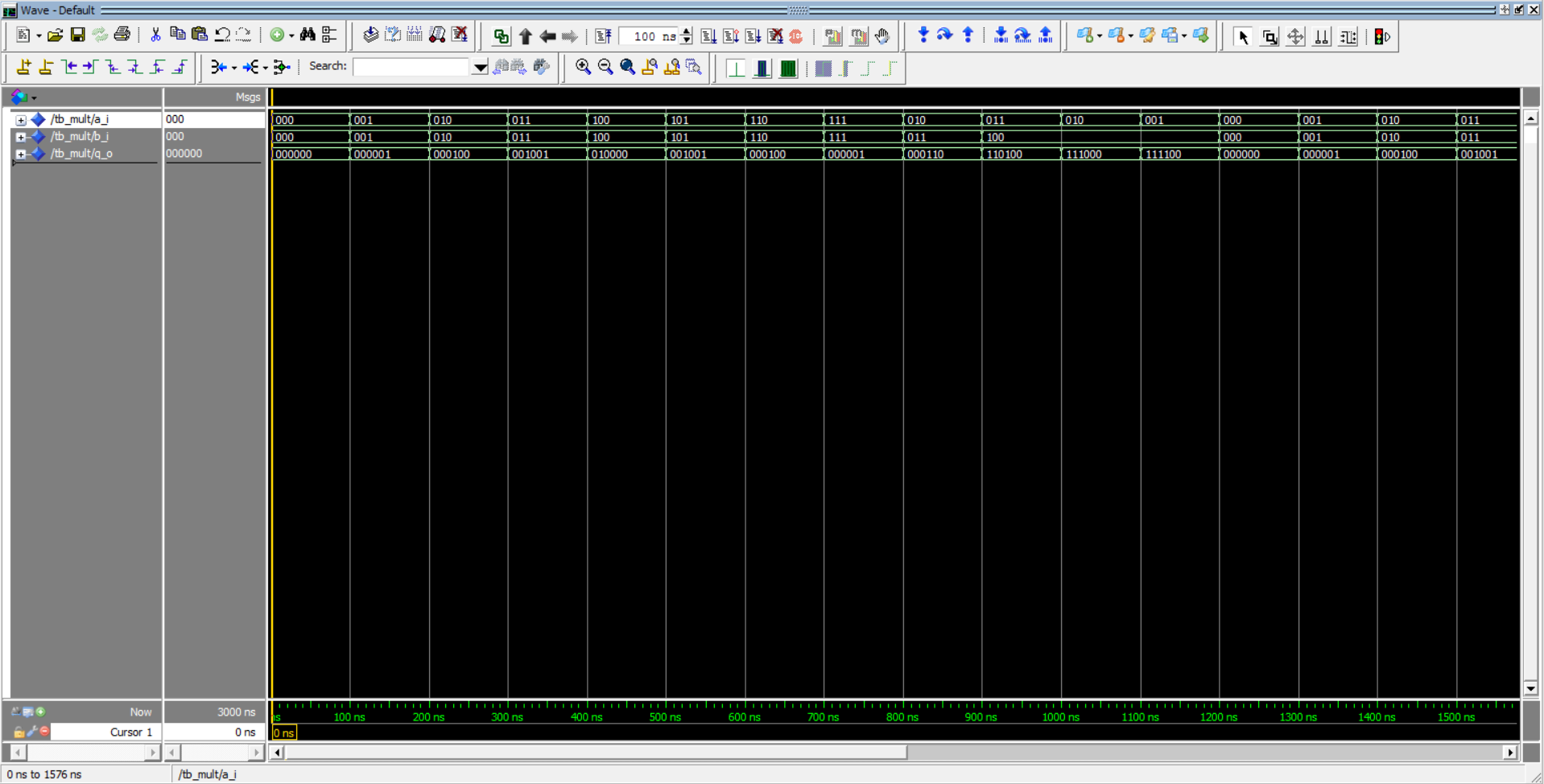Screen dimensions: 1544x784
Task: Open the green Add dropdown arrow
Action: point(291,36)
